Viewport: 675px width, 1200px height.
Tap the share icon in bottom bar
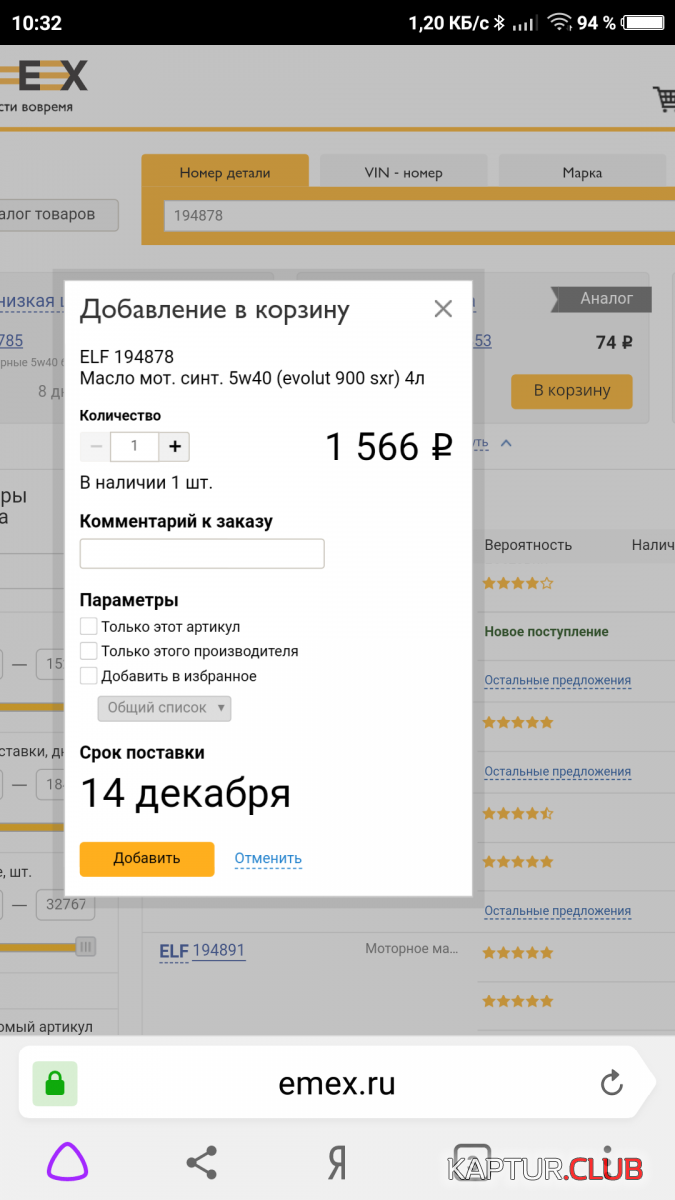pyautogui.click(x=202, y=1163)
